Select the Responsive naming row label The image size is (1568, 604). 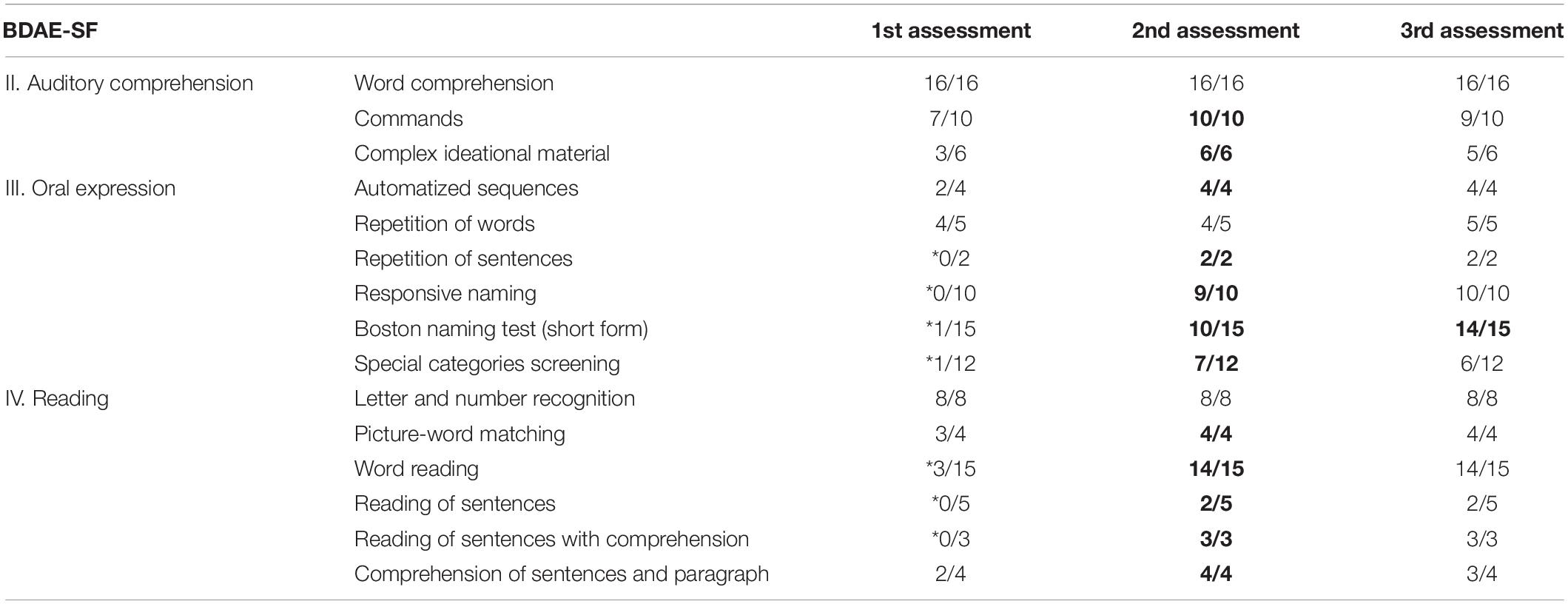click(x=445, y=293)
